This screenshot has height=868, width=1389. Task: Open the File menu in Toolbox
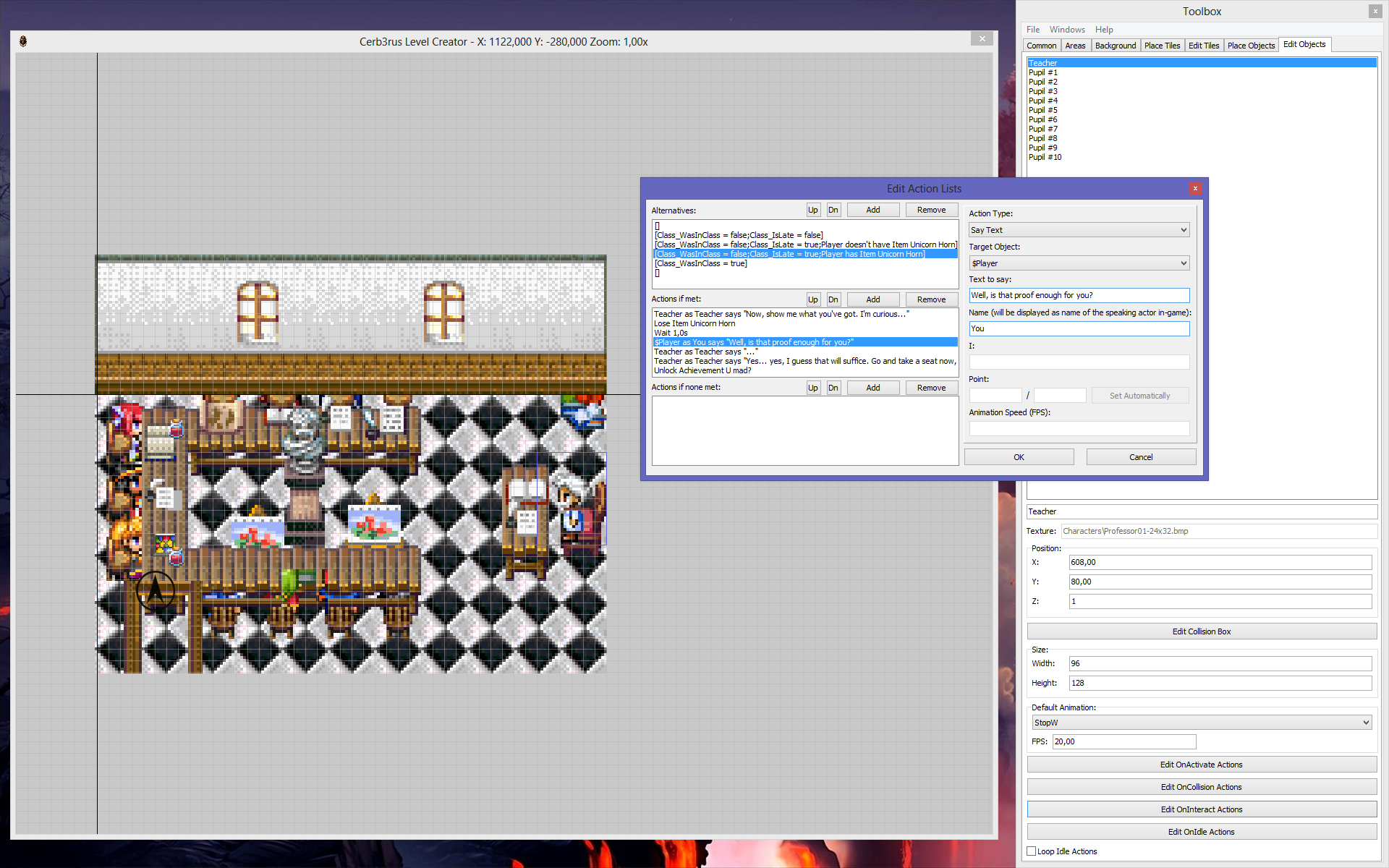coord(1032,30)
